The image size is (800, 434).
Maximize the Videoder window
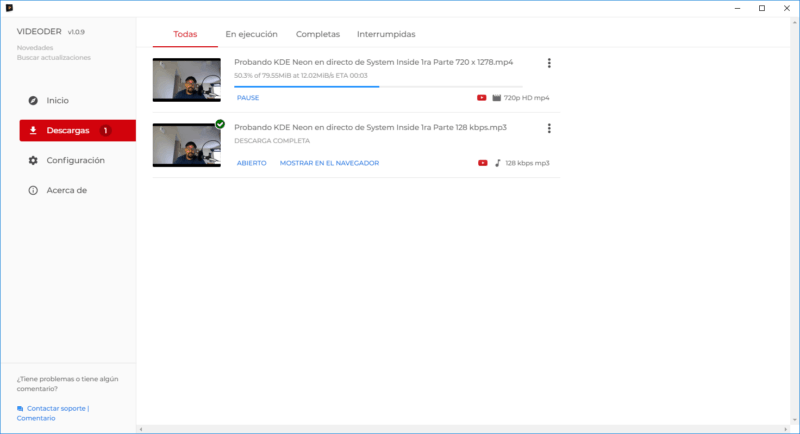[x=762, y=8]
